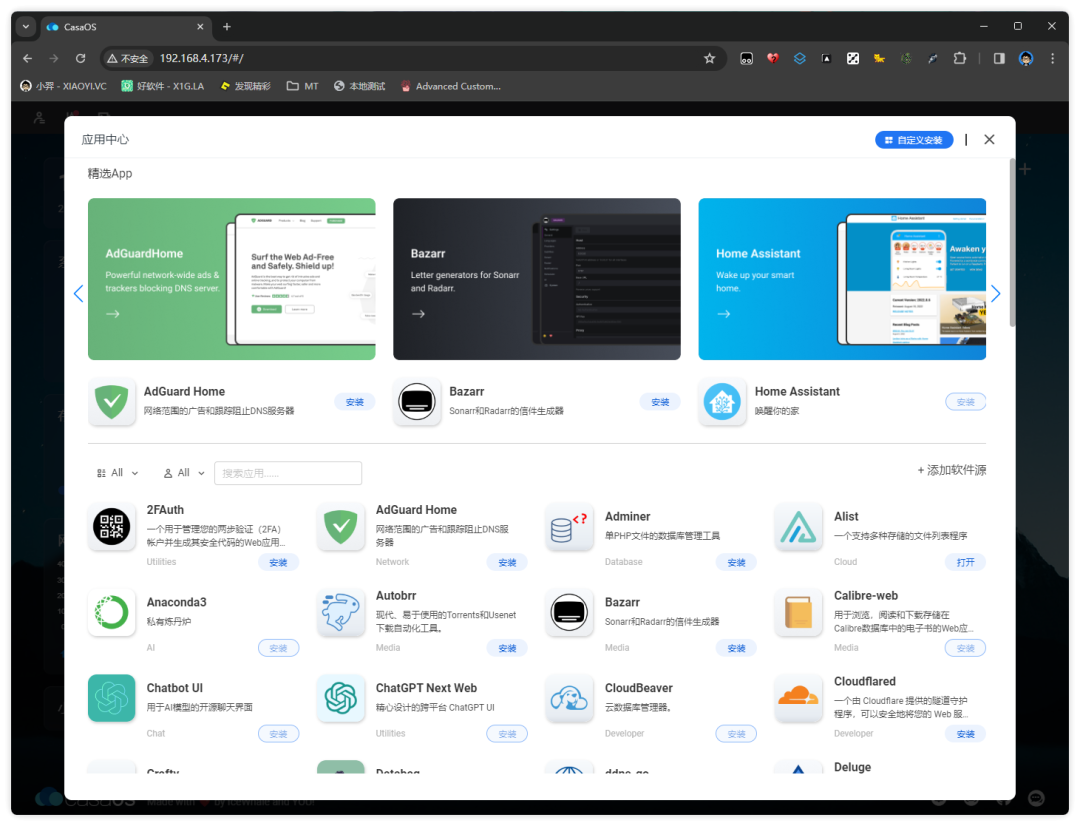Open the 小羿 - XIAOYI.VC bookmark
Screen dimensions: 1080x826
tap(63, 86)
